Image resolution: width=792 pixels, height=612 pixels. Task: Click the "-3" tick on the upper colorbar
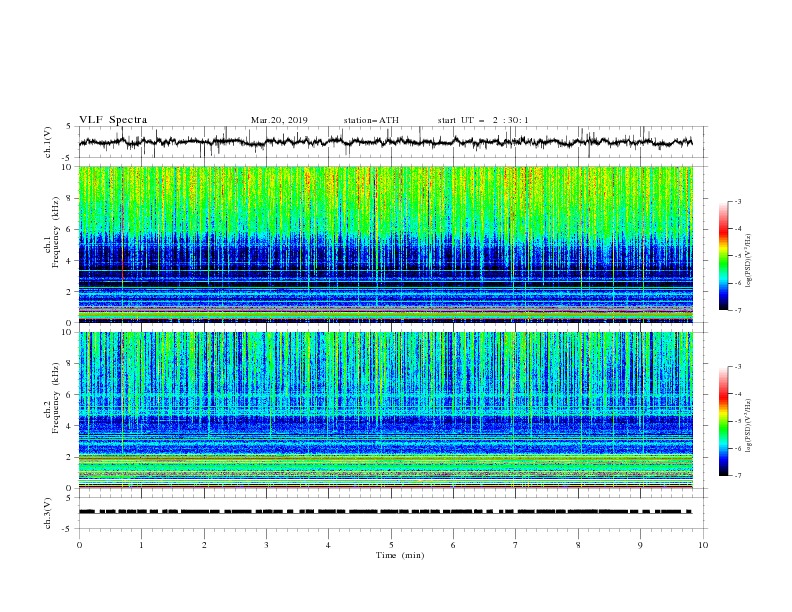click(x=737, y=201)
